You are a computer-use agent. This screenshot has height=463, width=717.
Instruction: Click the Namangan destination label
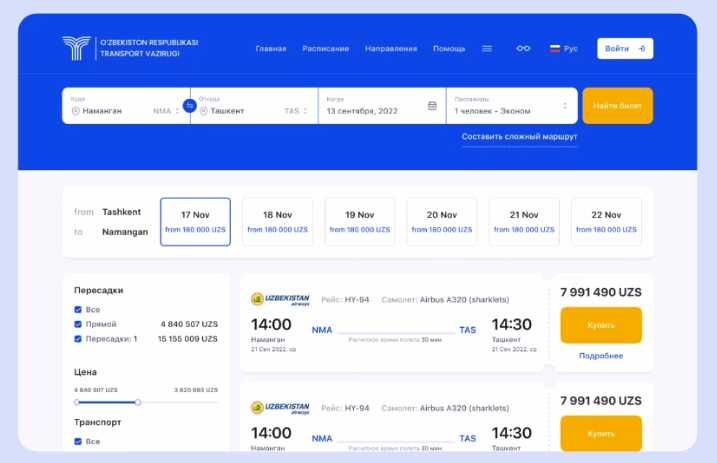[125, 232]
